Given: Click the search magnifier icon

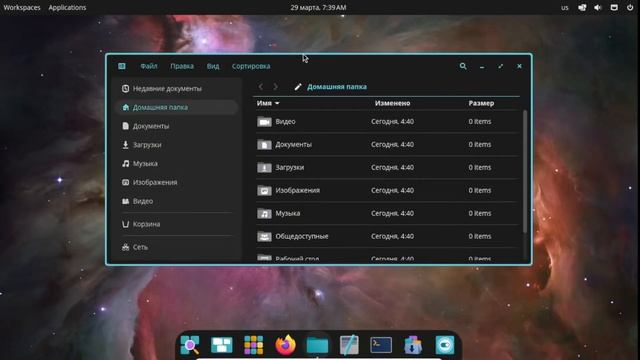Looking at the screenshot, I should pyautogui.click(x=463, y=66).
